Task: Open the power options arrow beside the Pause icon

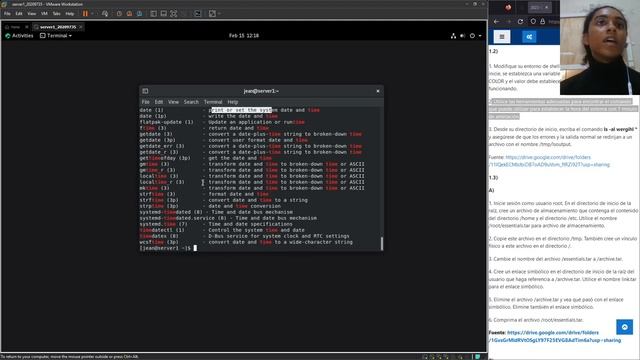Action: [x=92, y=13]
